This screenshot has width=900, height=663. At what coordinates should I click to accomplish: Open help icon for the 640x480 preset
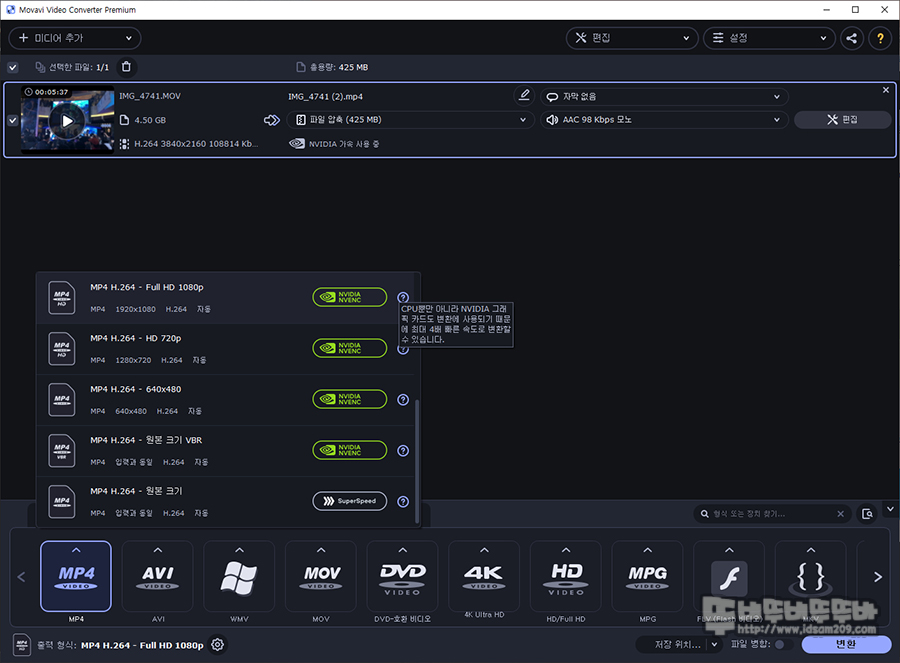403,400
